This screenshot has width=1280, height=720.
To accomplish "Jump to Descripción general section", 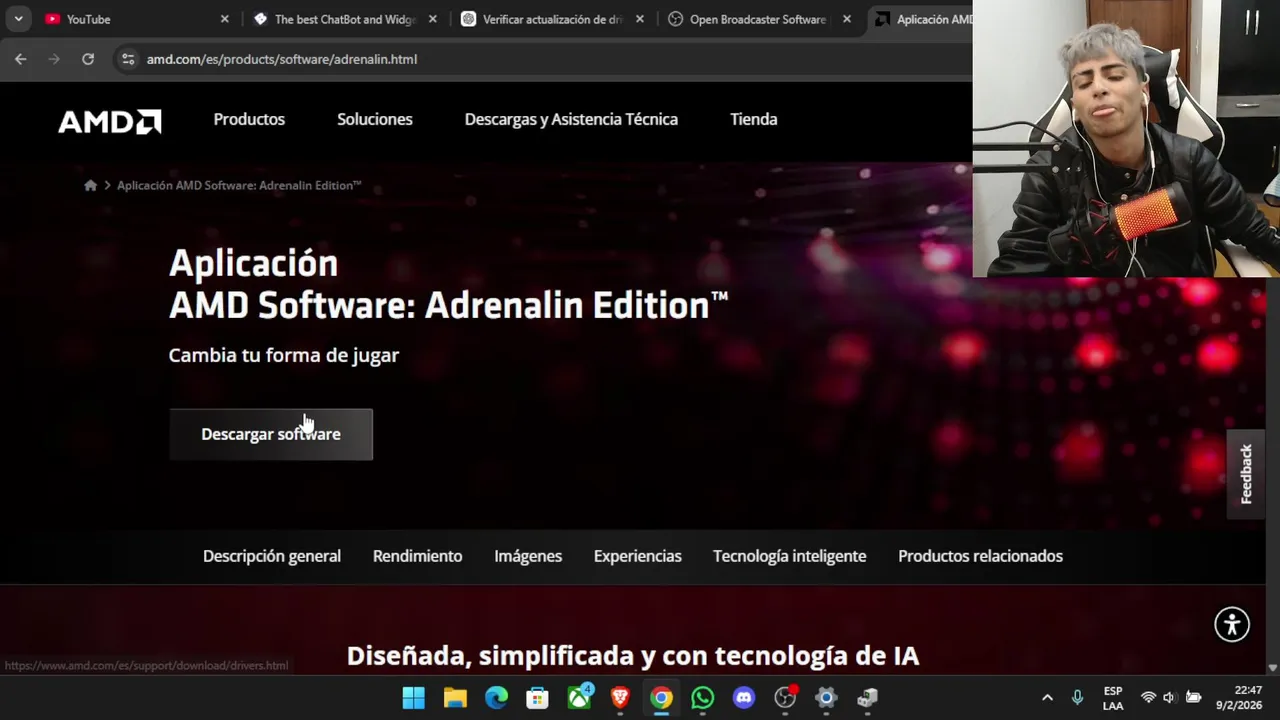I will tap(272, 556).
